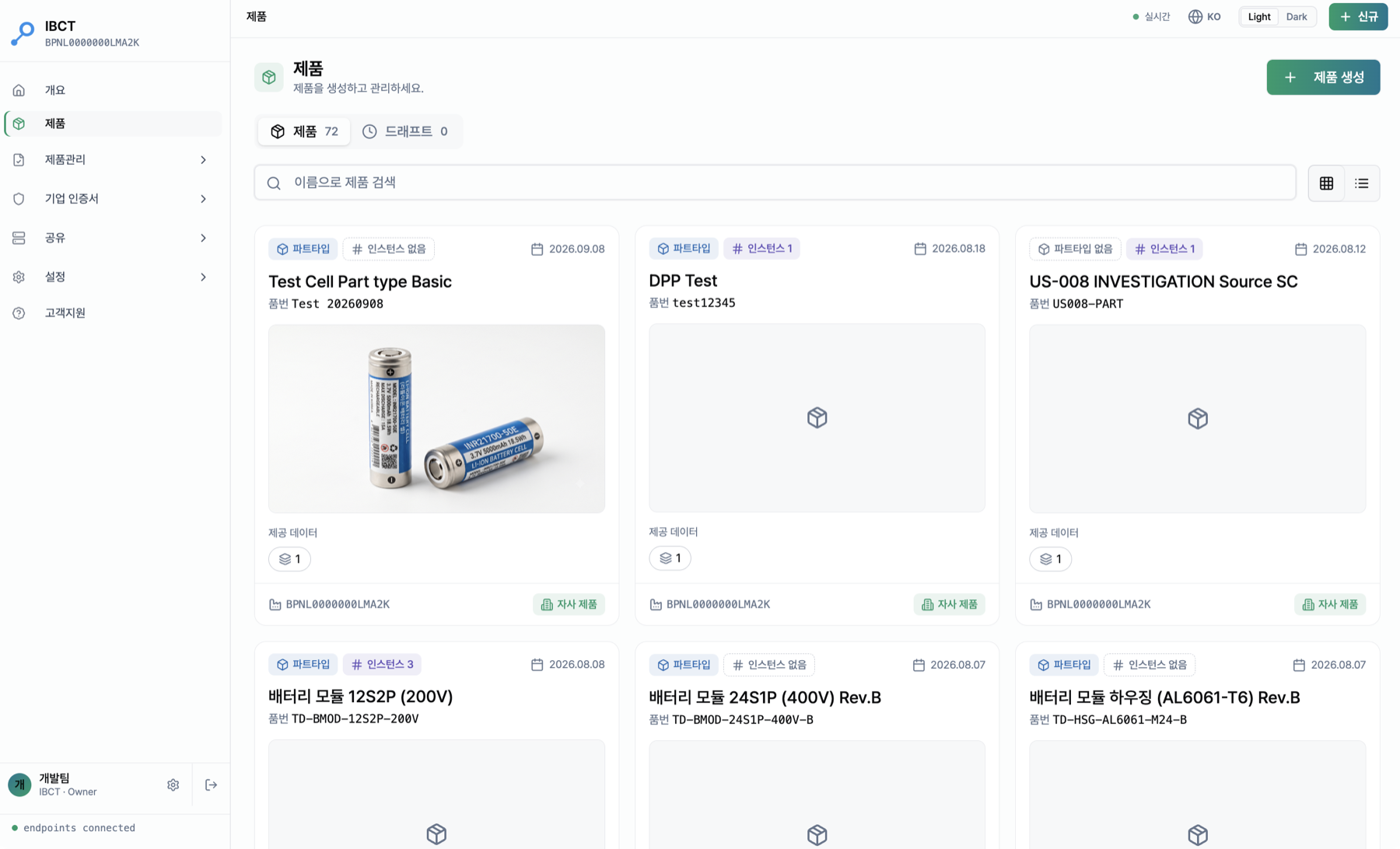
Task: Click 인스턴스 없음 tag on Test Cell card
Action: (x=388, y=250)
